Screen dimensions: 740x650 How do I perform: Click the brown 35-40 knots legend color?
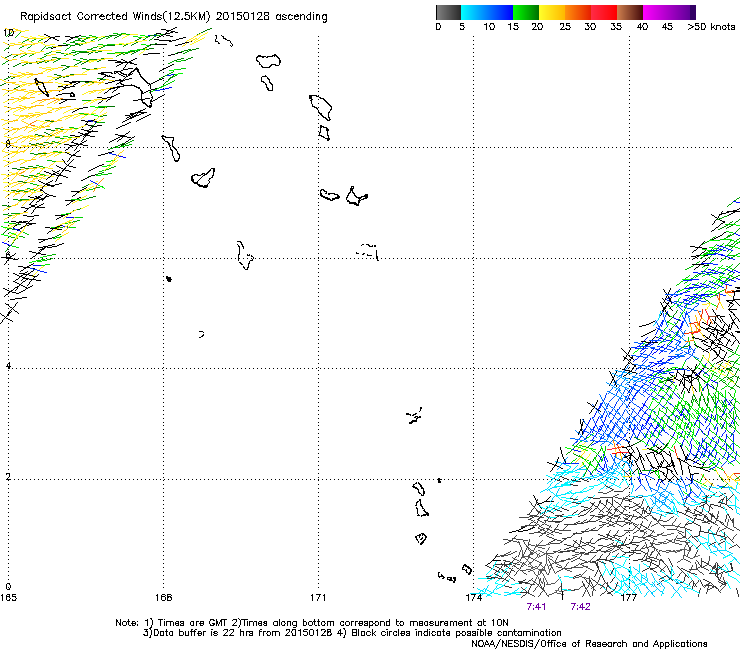630,12
